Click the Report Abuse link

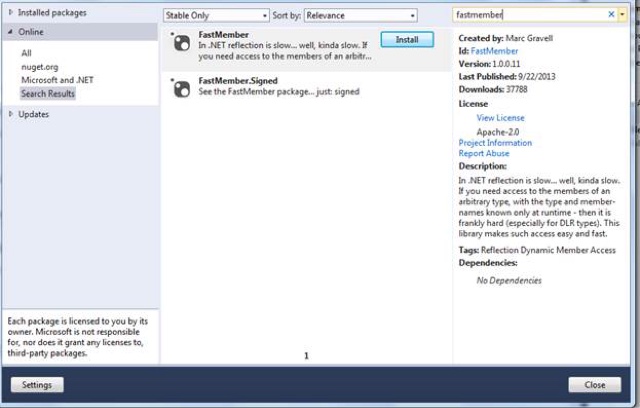[x=484, y=153]
